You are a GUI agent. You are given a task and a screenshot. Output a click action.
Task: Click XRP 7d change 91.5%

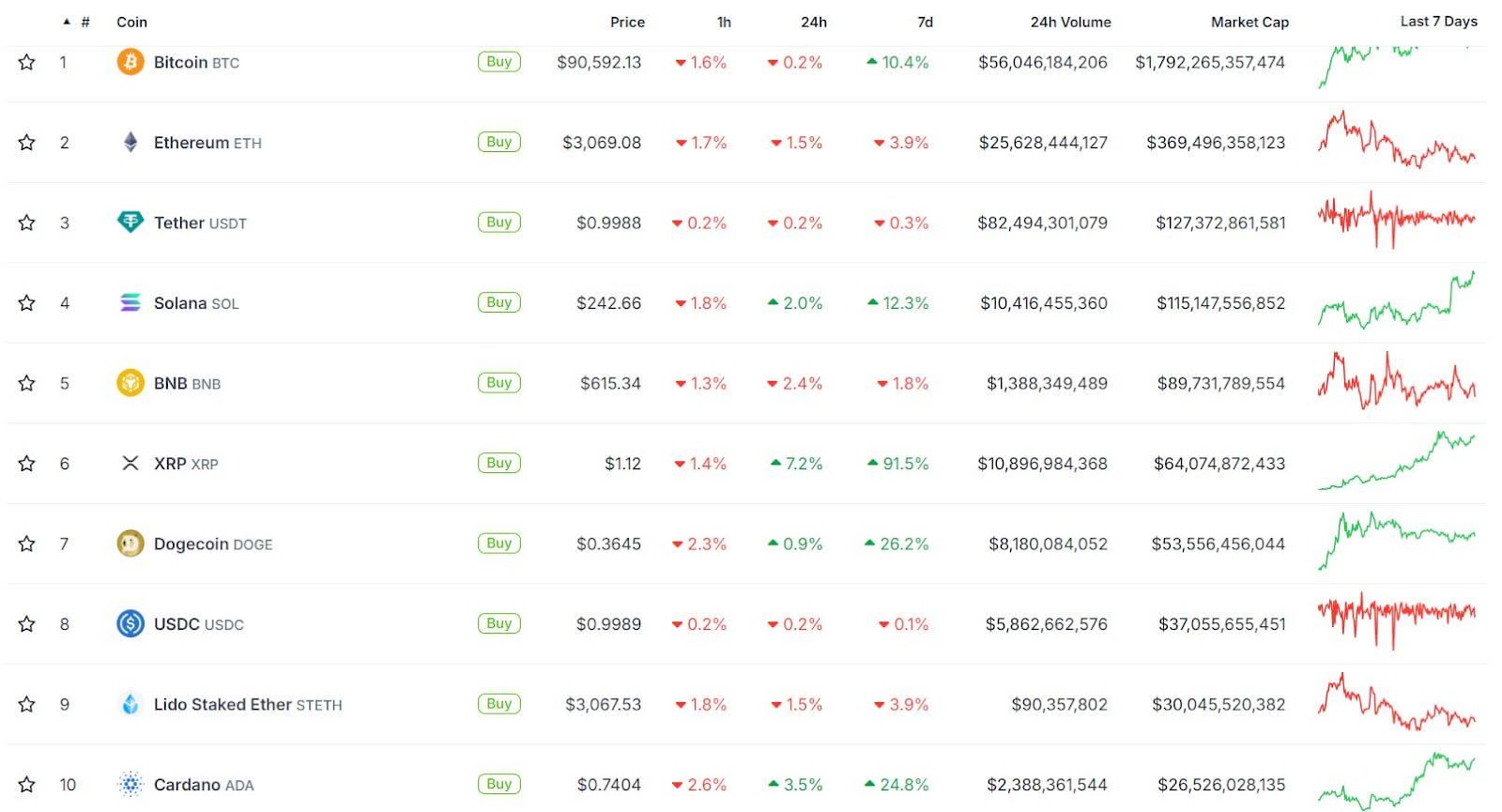coord(898,464)
